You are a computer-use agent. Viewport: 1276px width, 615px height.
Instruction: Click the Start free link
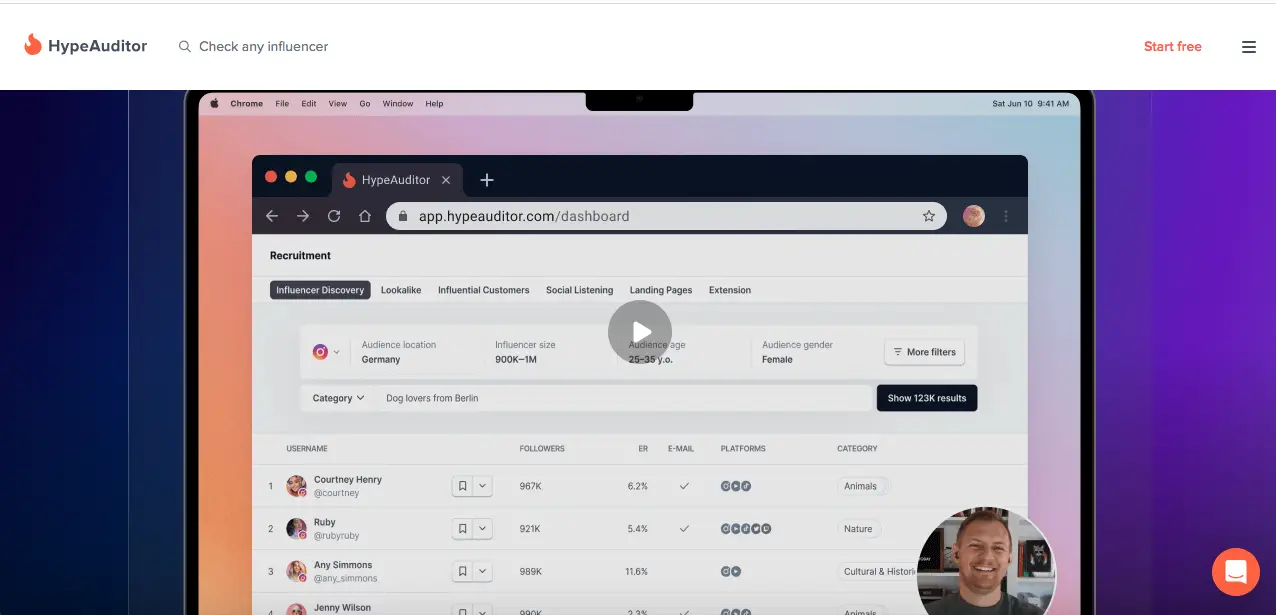click(1172, 46)
